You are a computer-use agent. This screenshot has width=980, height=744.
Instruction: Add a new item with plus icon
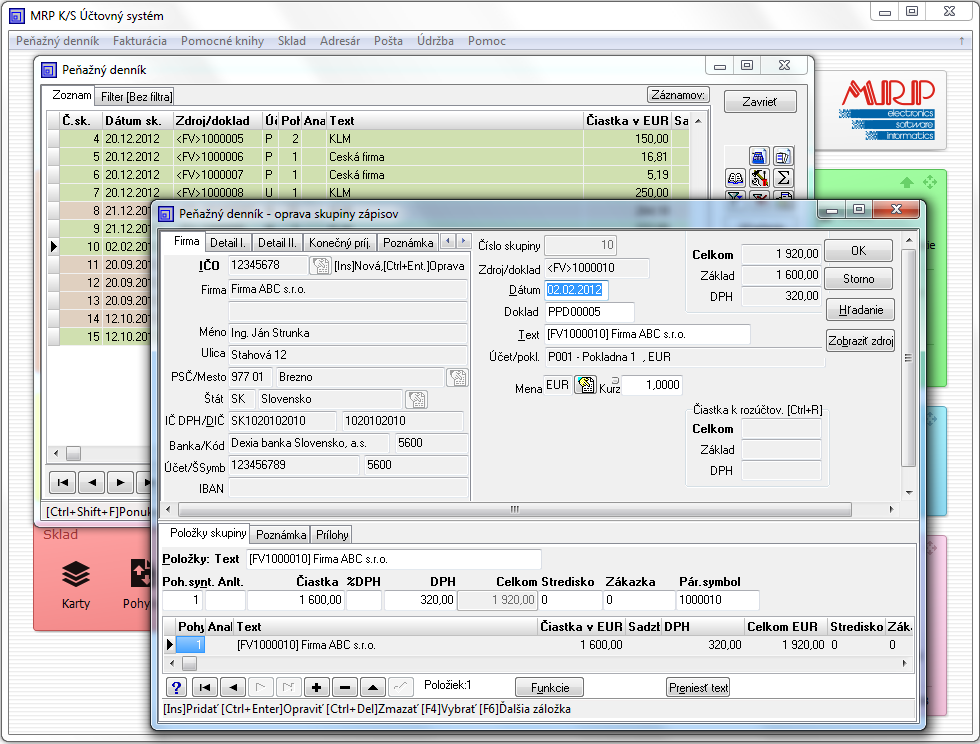coord(317,687)
